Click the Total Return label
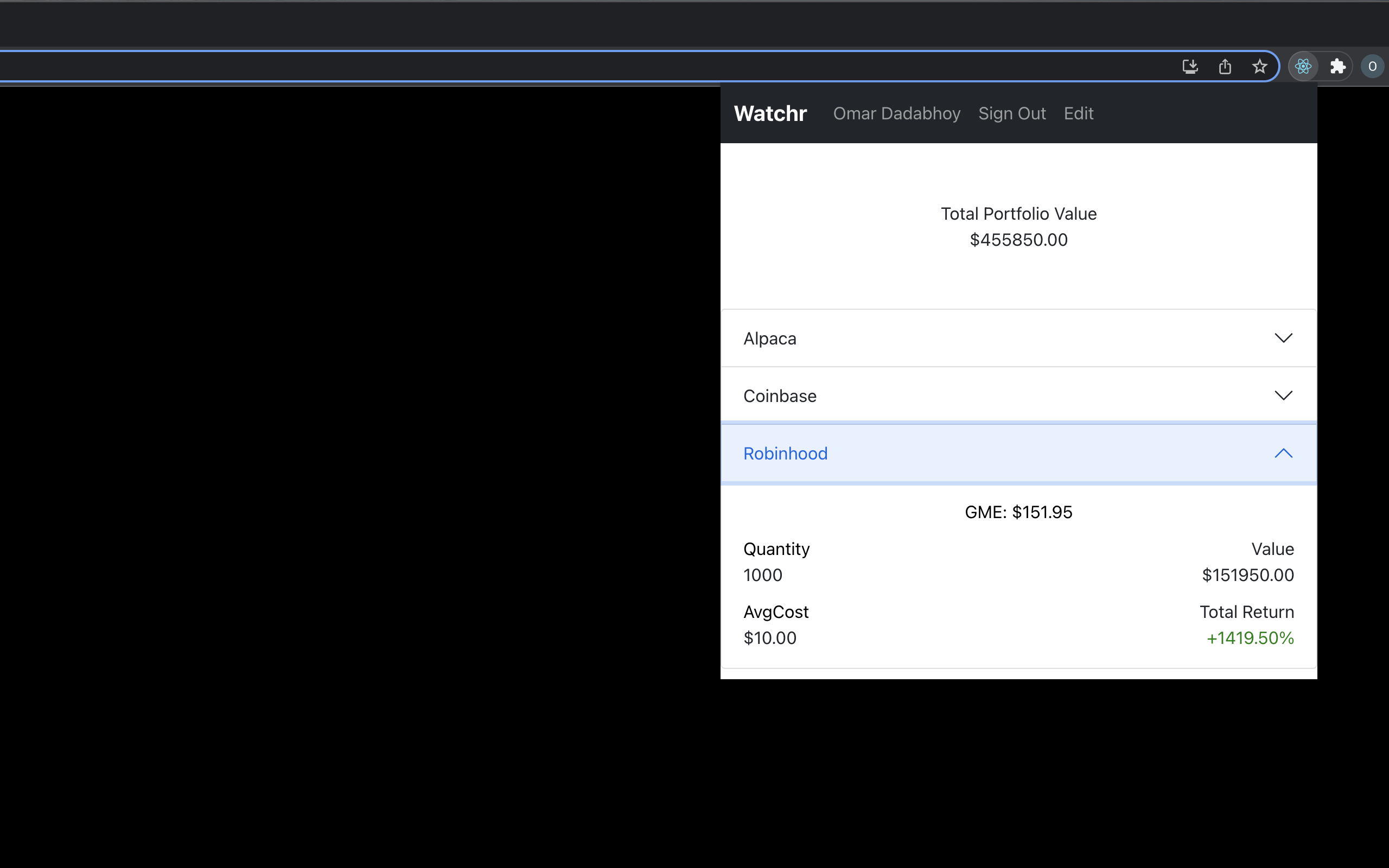 (1247, 612)
